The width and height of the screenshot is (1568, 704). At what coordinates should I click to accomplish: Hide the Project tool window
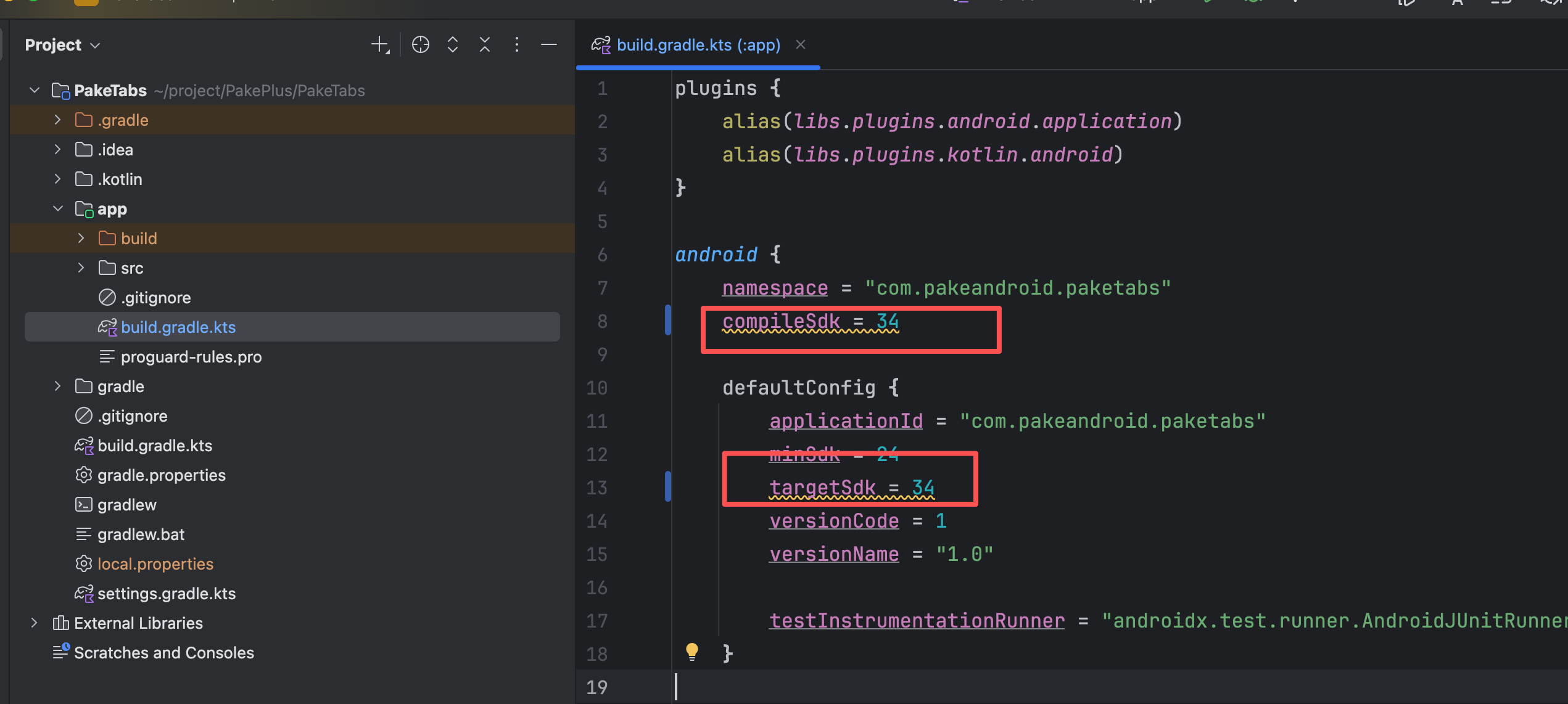(x=548, y=44)
